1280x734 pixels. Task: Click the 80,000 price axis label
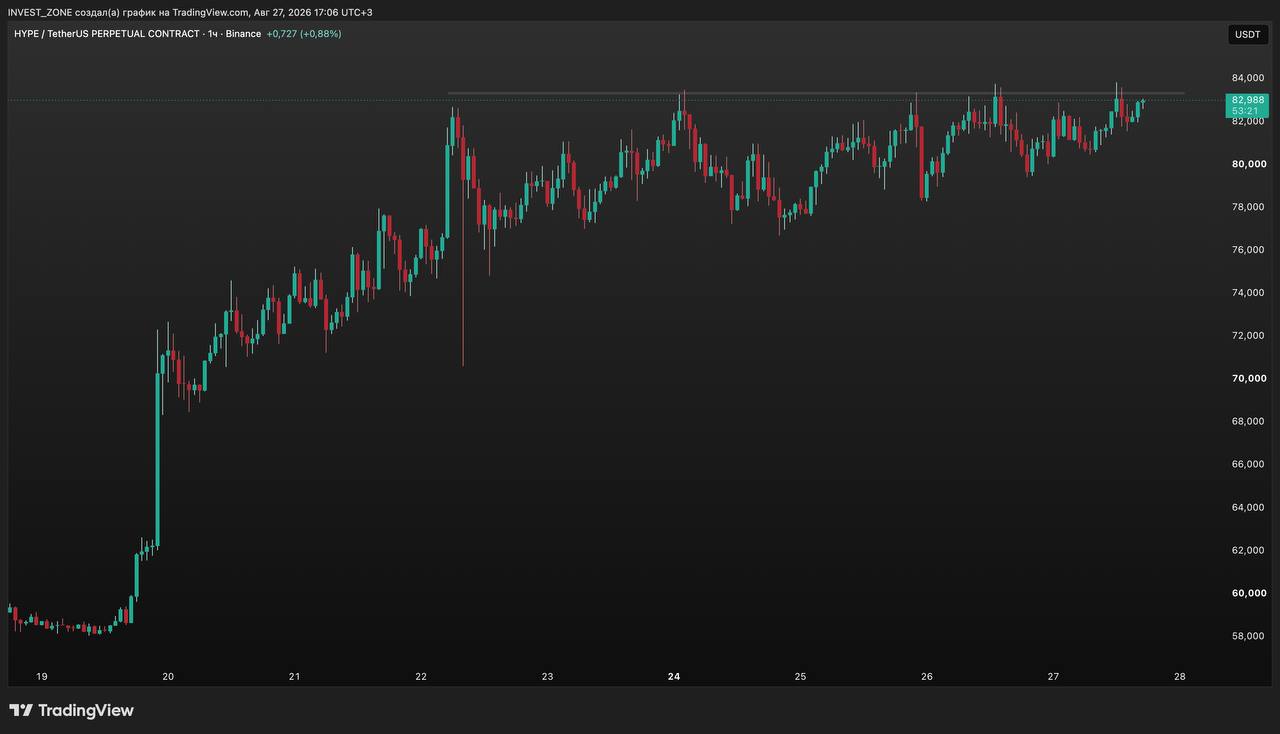pyautogui.click(x=1249, y=164)
